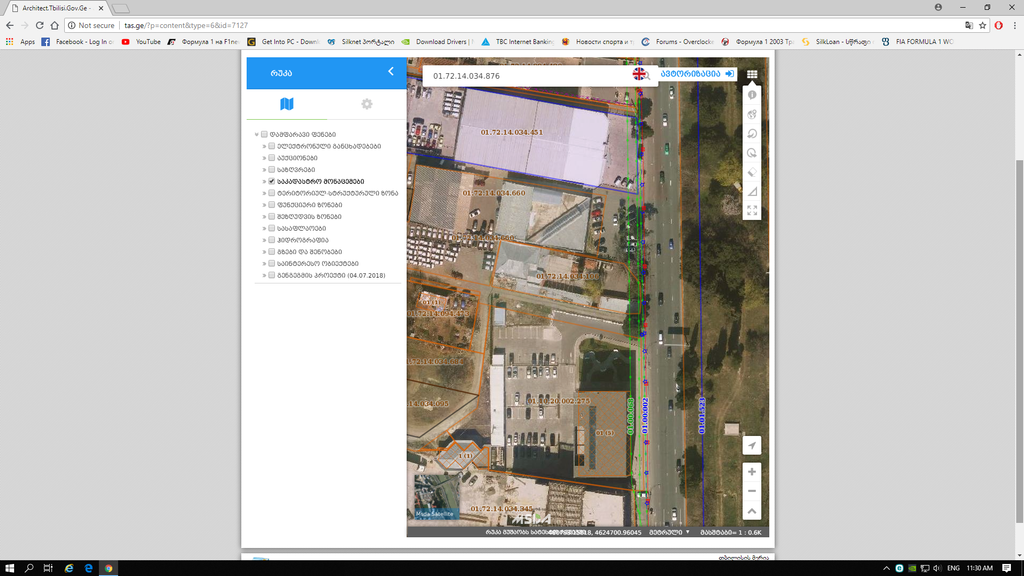This screenshot has width=1024, height=576.
Task: Select the eraser tool on the map
Action: pyautogui.click(x=752, y=172)
